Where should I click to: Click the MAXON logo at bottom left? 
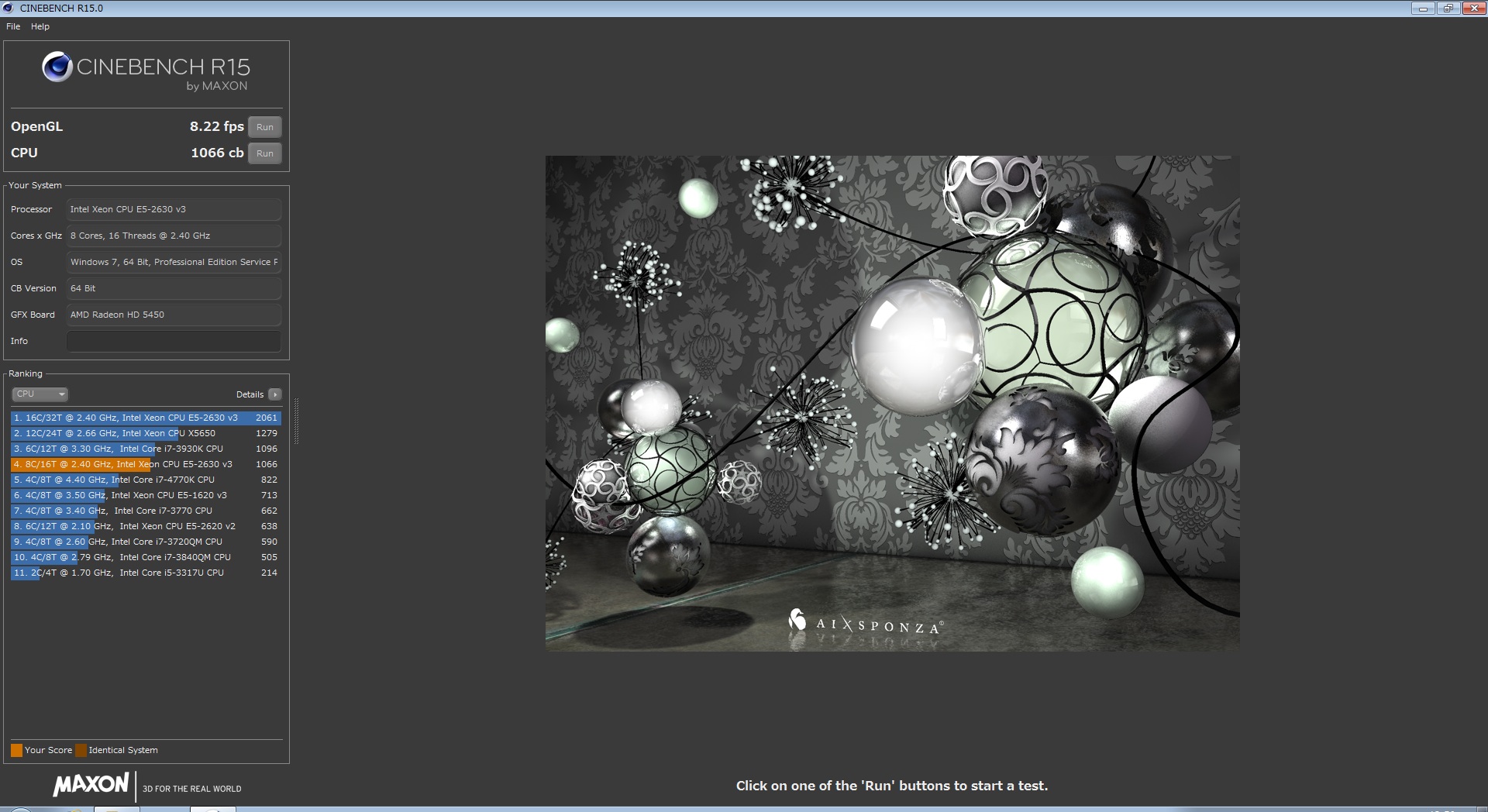[x=91, y=784]
